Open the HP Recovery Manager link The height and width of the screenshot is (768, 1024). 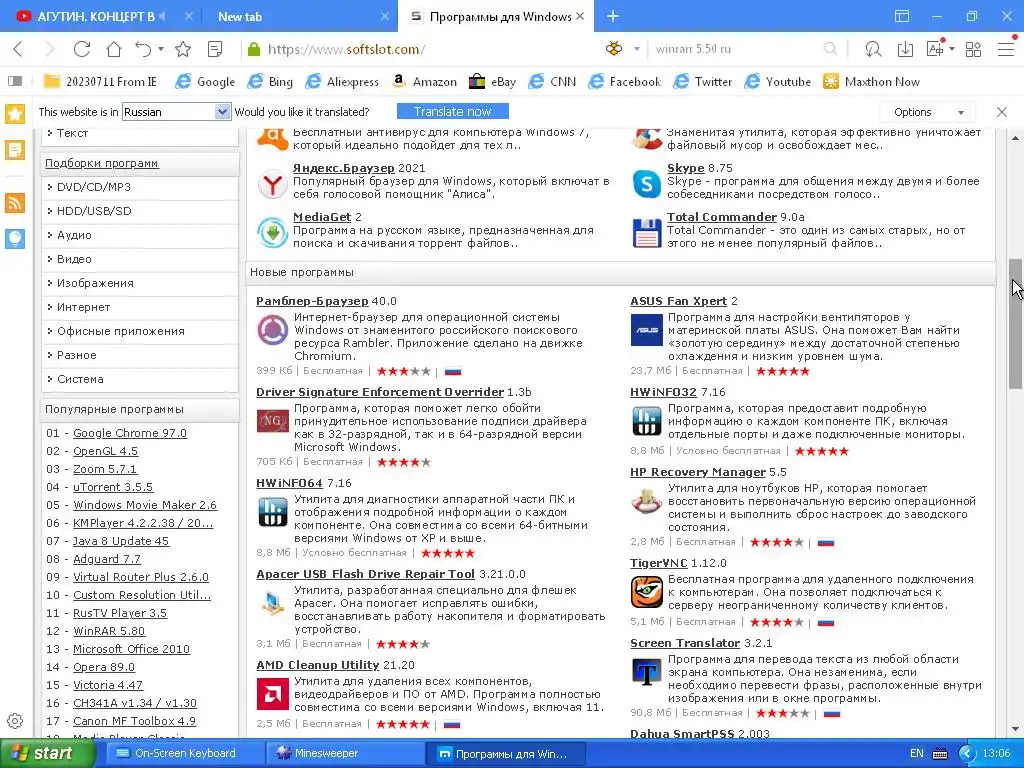point(697,472)
